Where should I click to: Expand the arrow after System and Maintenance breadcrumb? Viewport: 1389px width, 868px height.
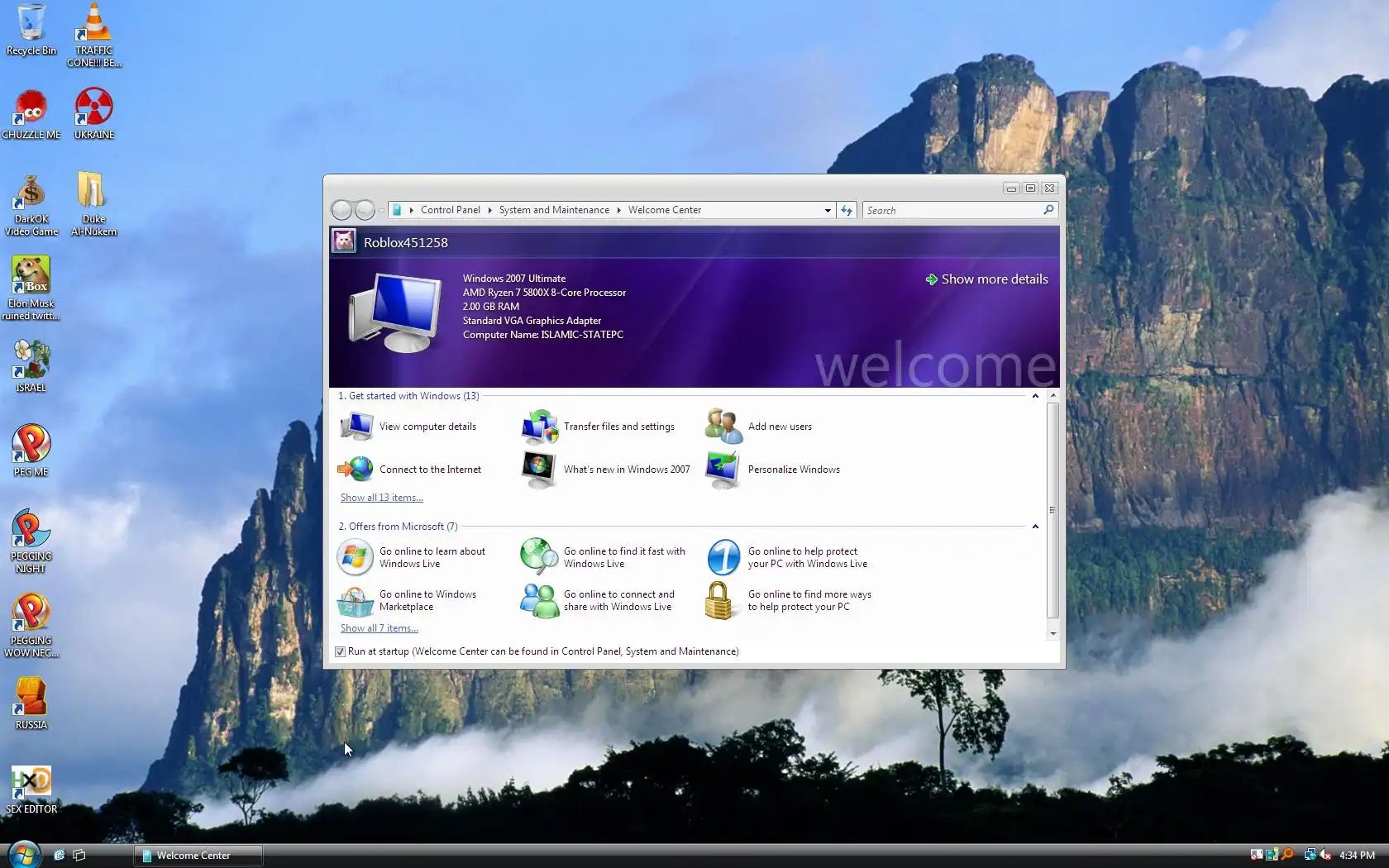[618, 210]
